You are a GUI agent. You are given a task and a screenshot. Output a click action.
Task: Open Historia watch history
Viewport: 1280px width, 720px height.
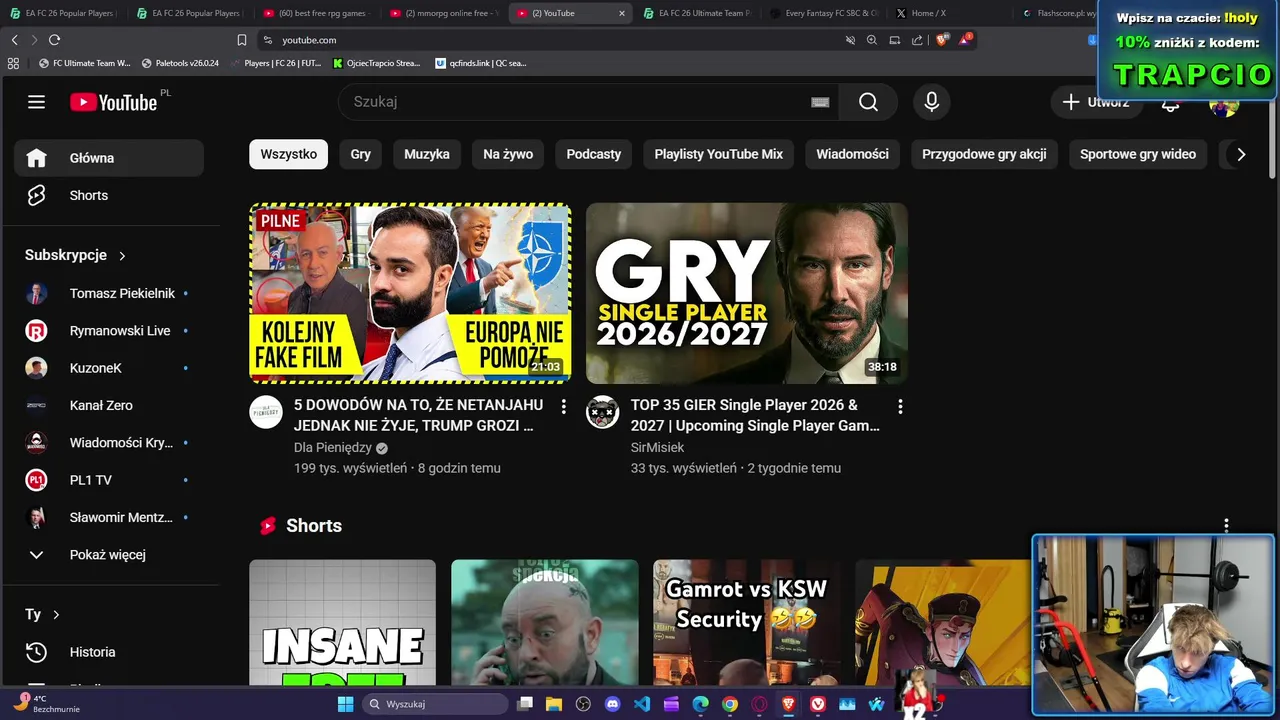pos(109,652)
